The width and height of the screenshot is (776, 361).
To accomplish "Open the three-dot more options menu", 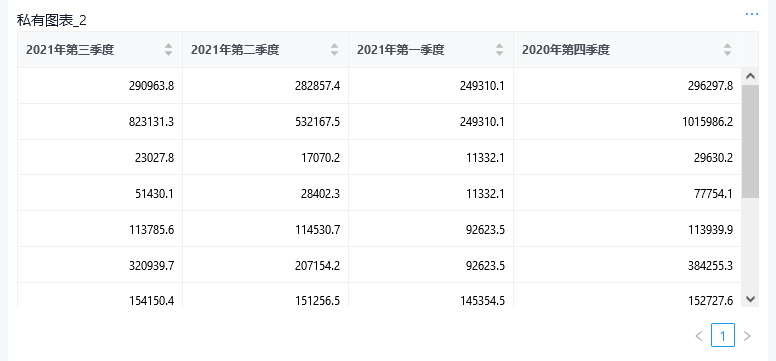I will (x=751, y=14).
